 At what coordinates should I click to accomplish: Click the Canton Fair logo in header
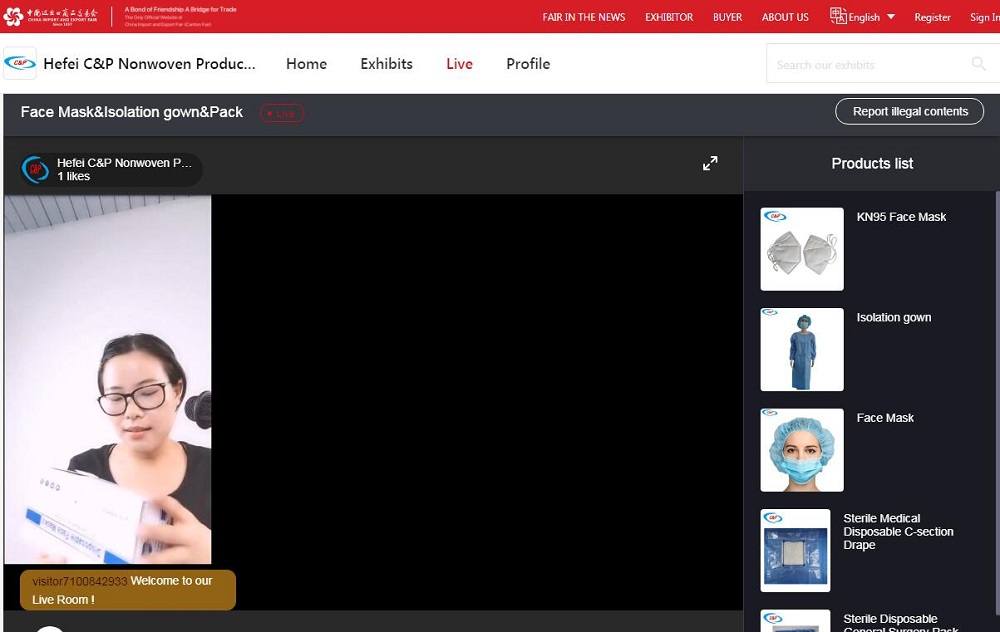point(51,16)
